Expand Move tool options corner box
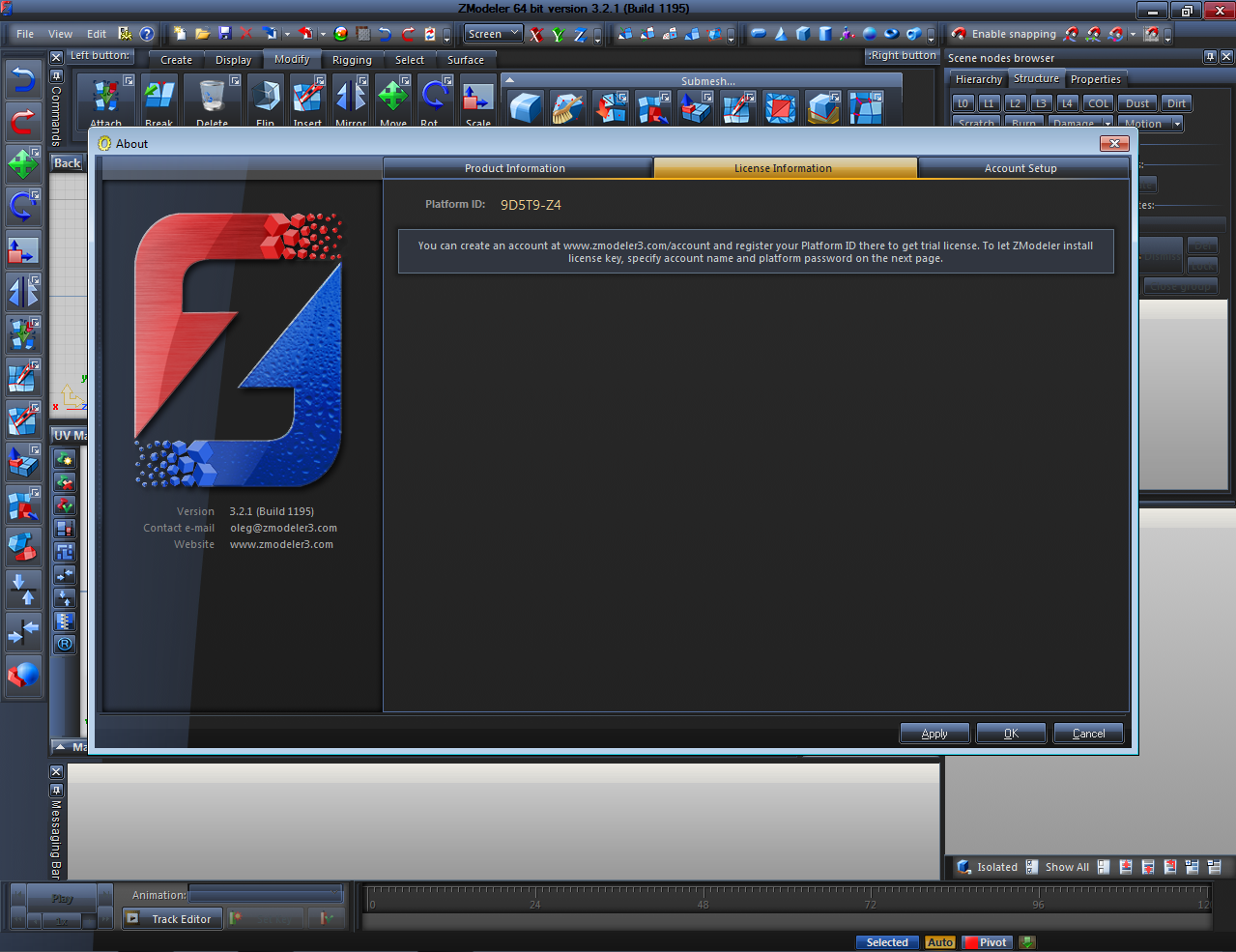The width and height of the screenshot is (1236, 952). point(405,80)
